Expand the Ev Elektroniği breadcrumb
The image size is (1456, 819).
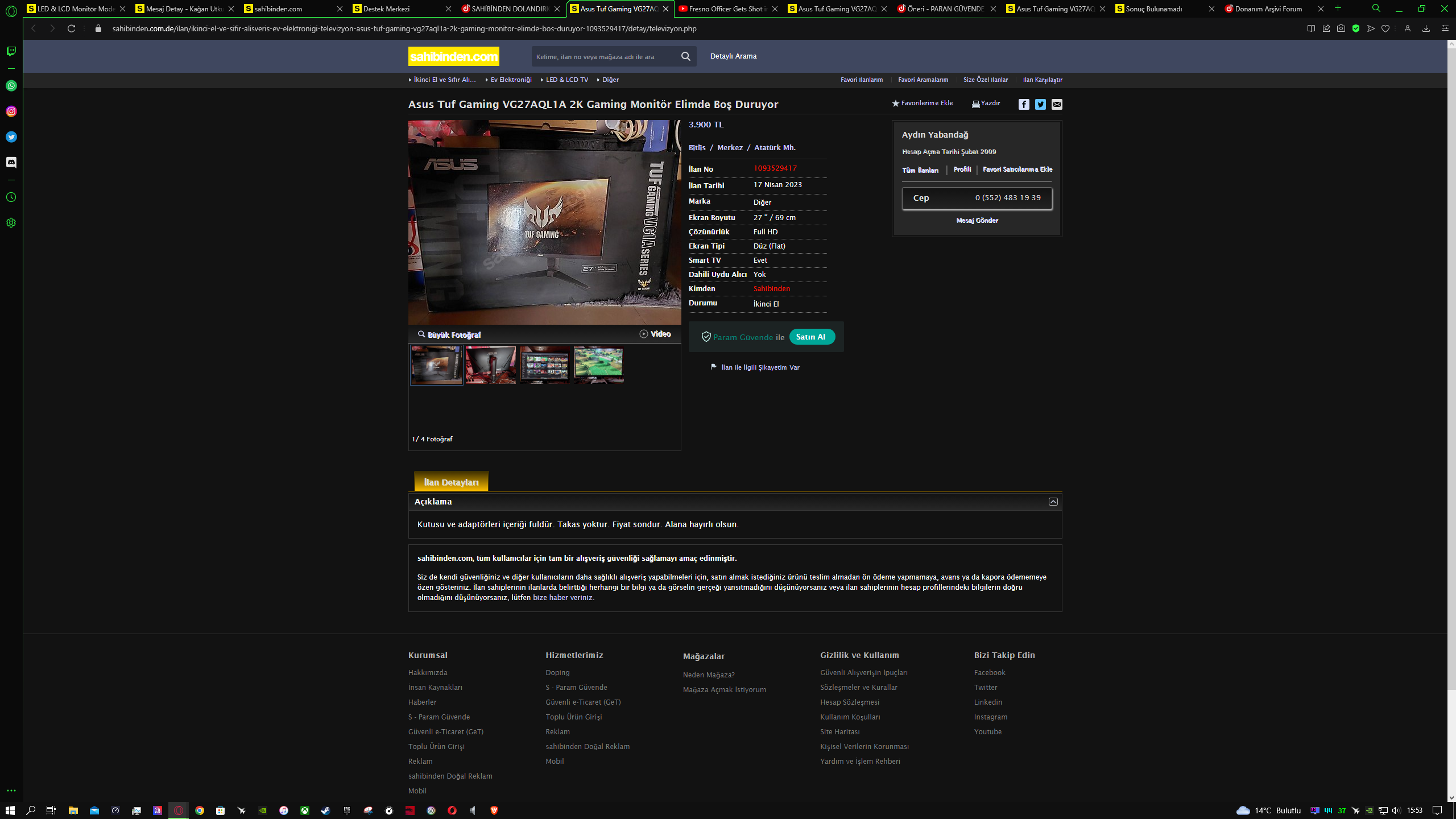(510, 80)
